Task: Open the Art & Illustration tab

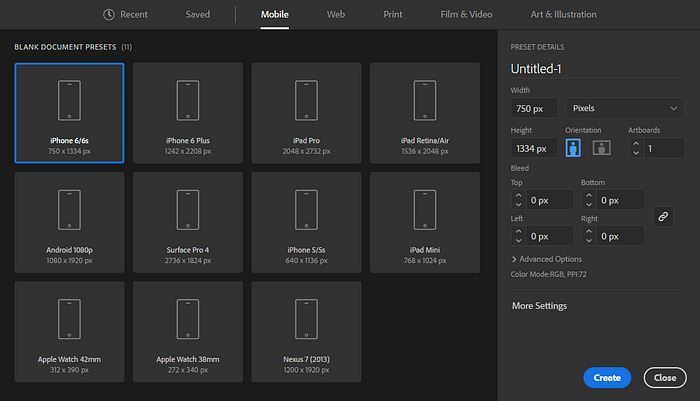Action: (x=563, y=15)
